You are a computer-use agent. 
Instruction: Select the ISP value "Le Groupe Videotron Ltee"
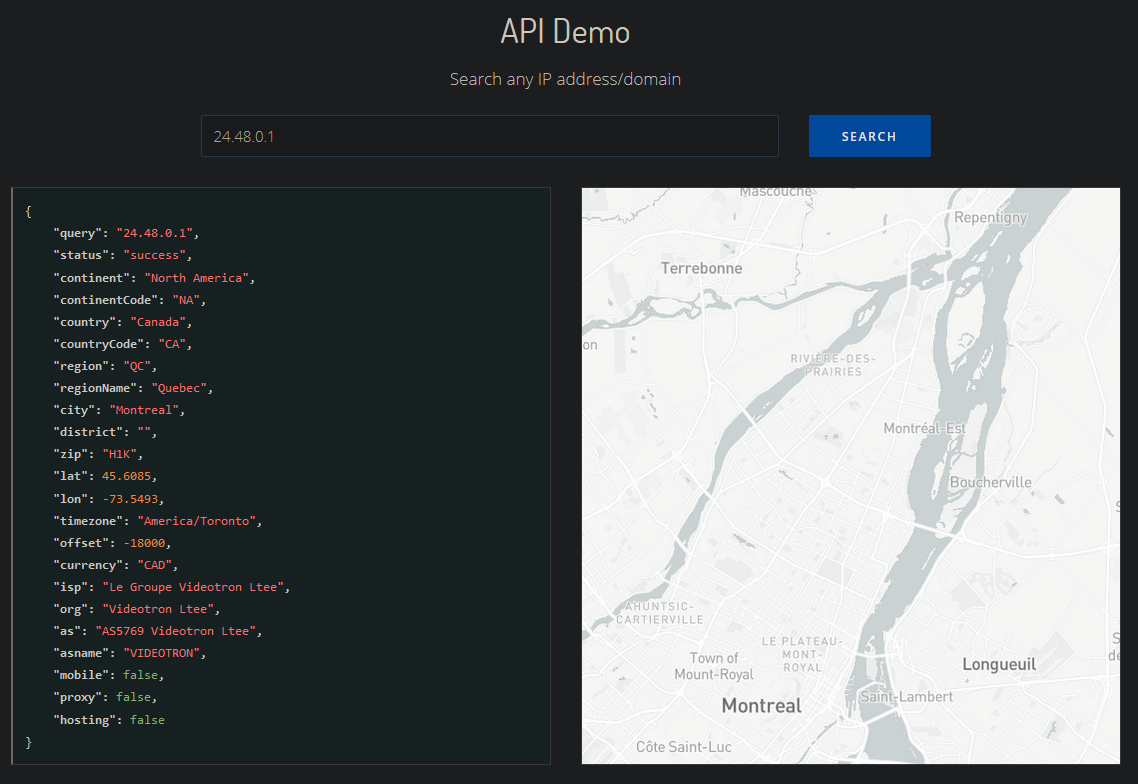coord(194,586)
